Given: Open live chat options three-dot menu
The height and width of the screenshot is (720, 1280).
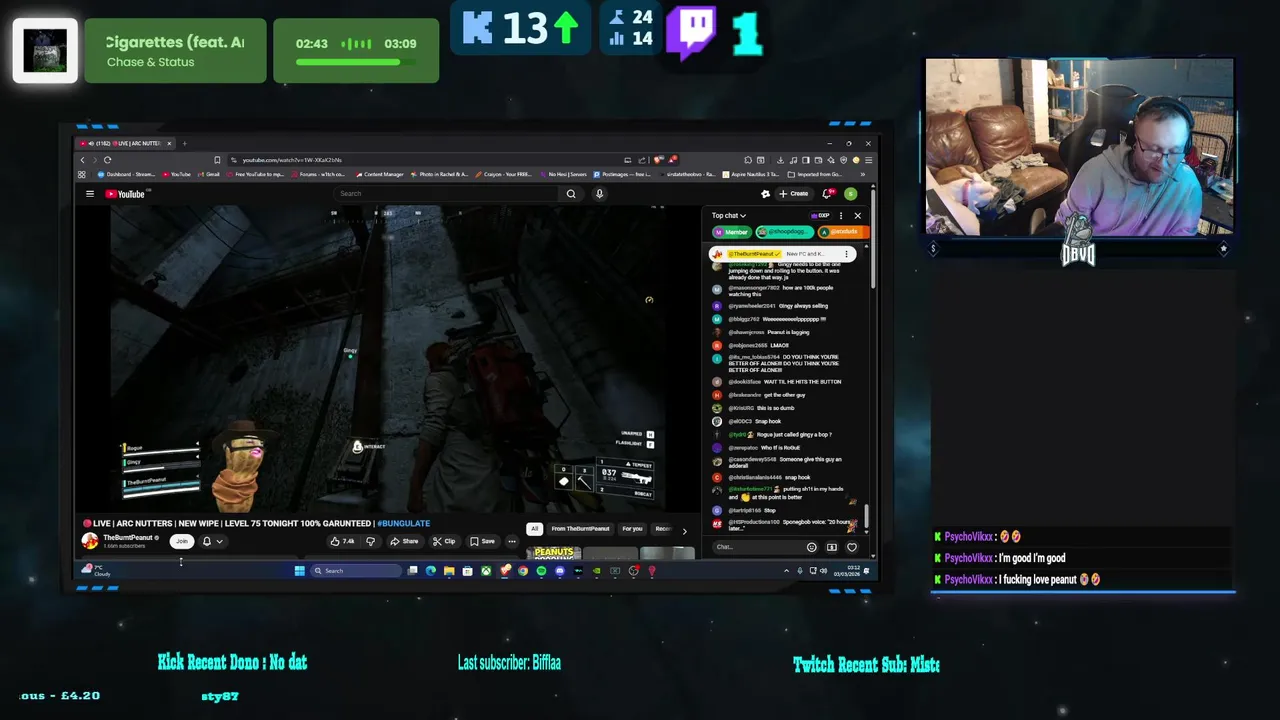Looking at the screenshot, I should click(841, 216).
